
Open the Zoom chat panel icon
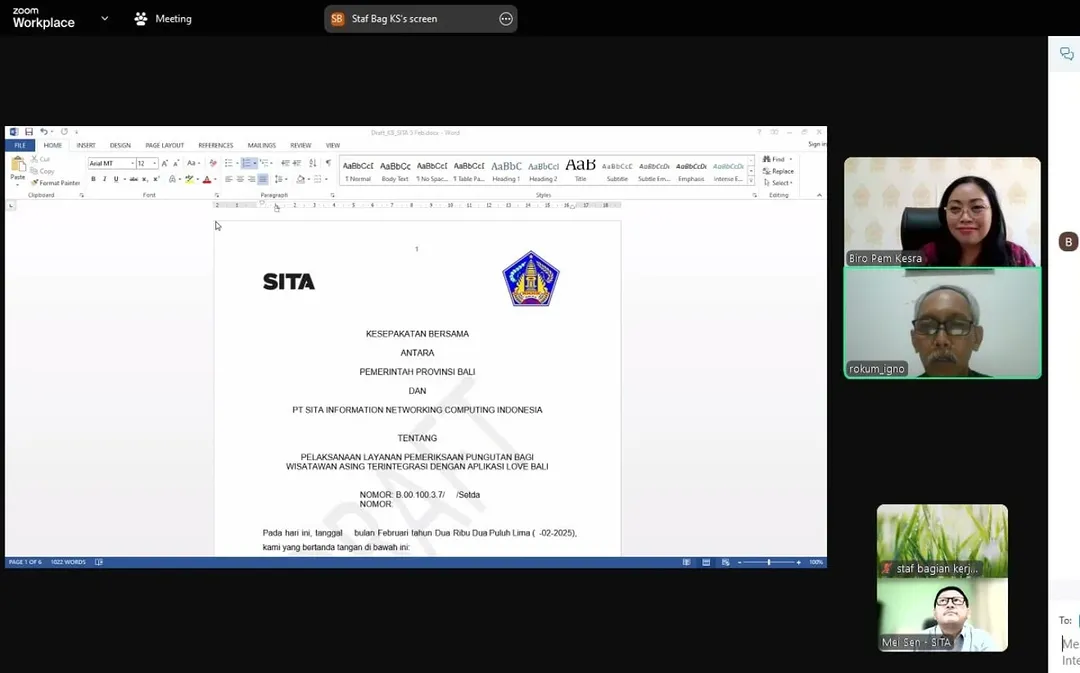[1066, 54]
